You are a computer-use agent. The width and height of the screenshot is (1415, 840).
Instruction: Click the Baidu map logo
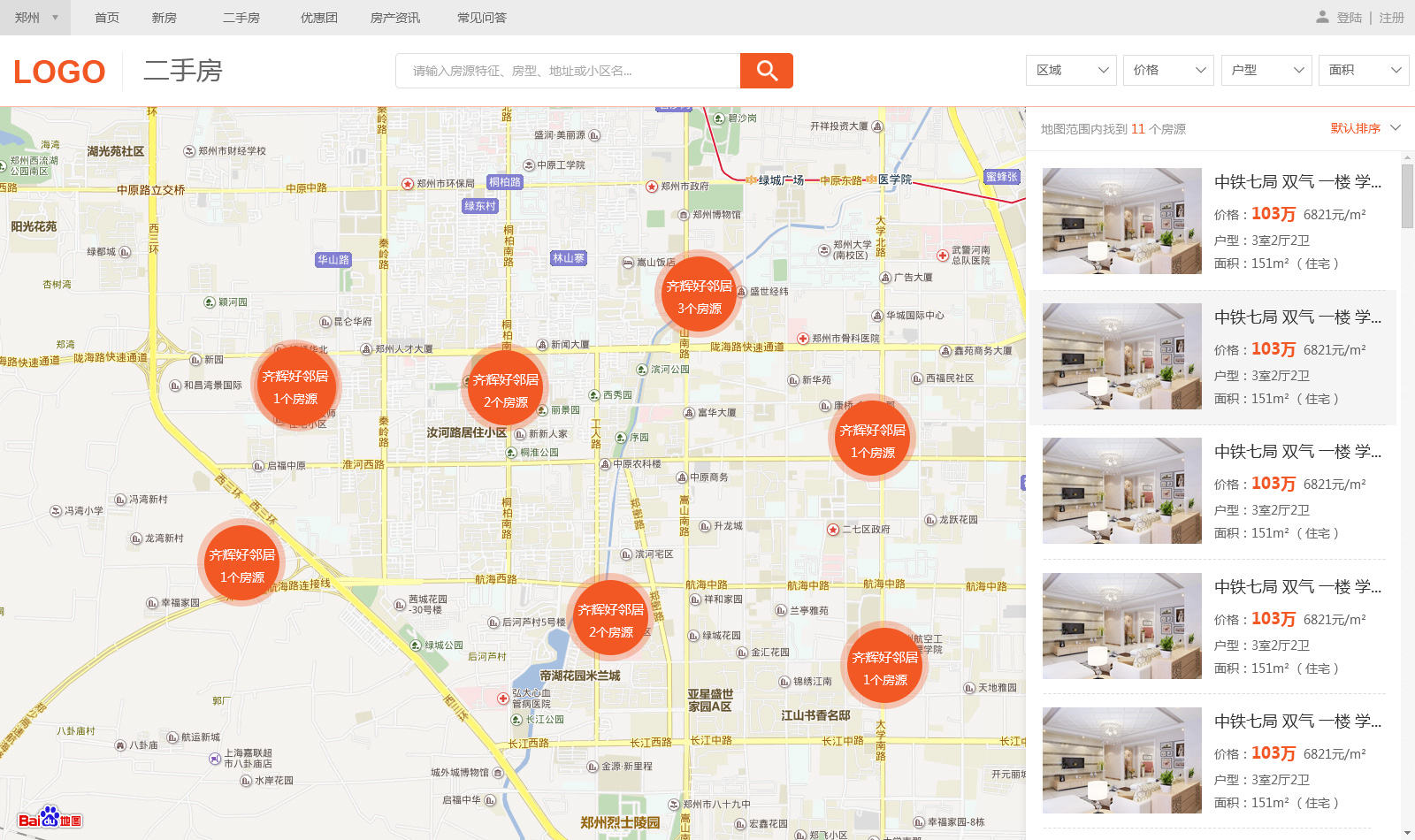coord(50,818)
